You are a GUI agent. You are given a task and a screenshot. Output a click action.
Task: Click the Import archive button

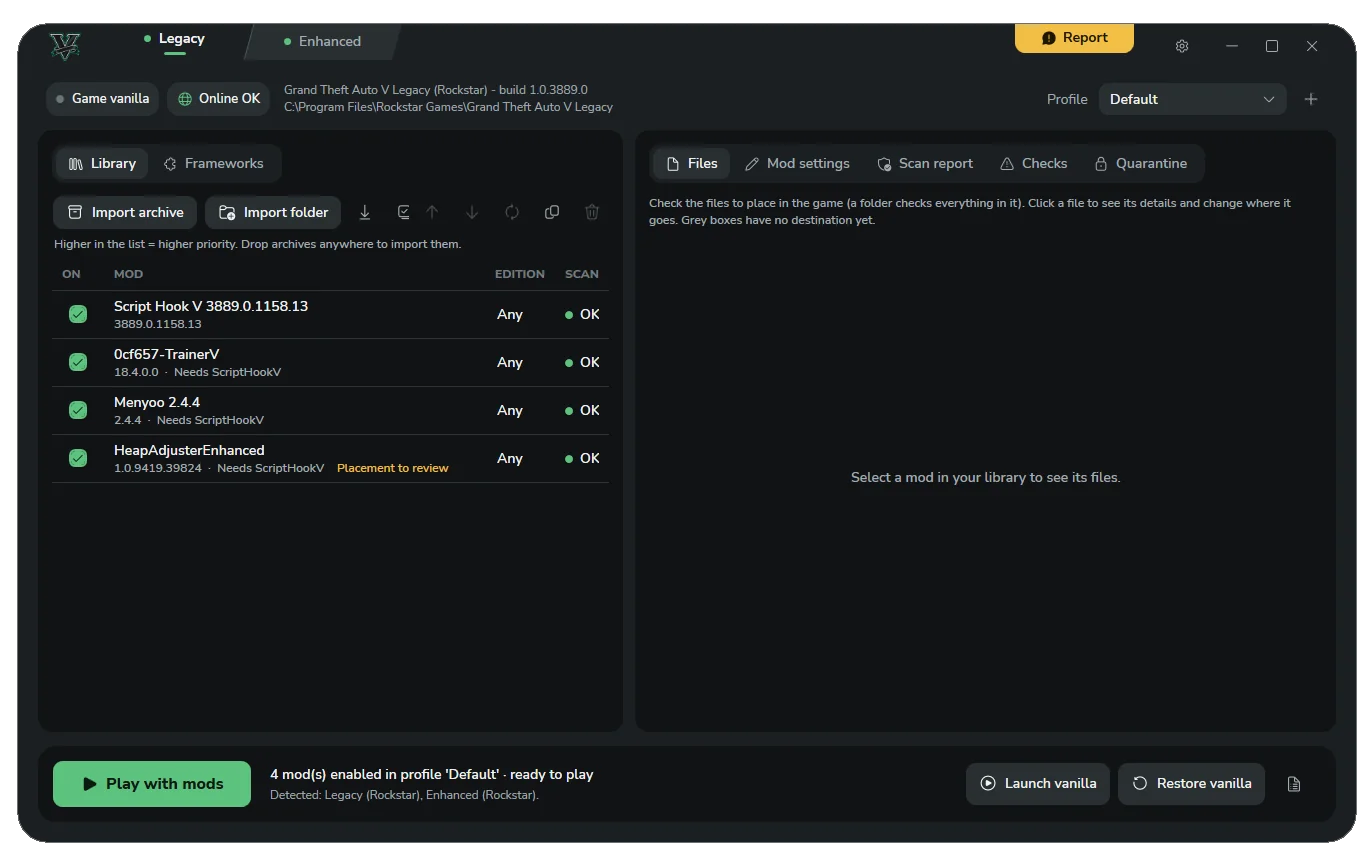pyautogui.click(x=125, y=212)
